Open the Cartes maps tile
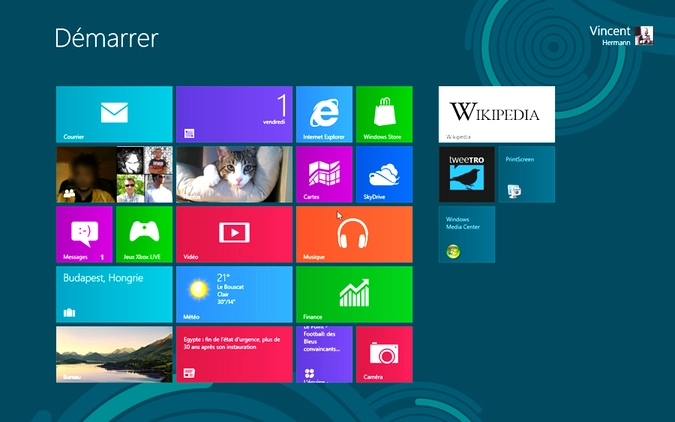675x422 pixels. [324, 174]
